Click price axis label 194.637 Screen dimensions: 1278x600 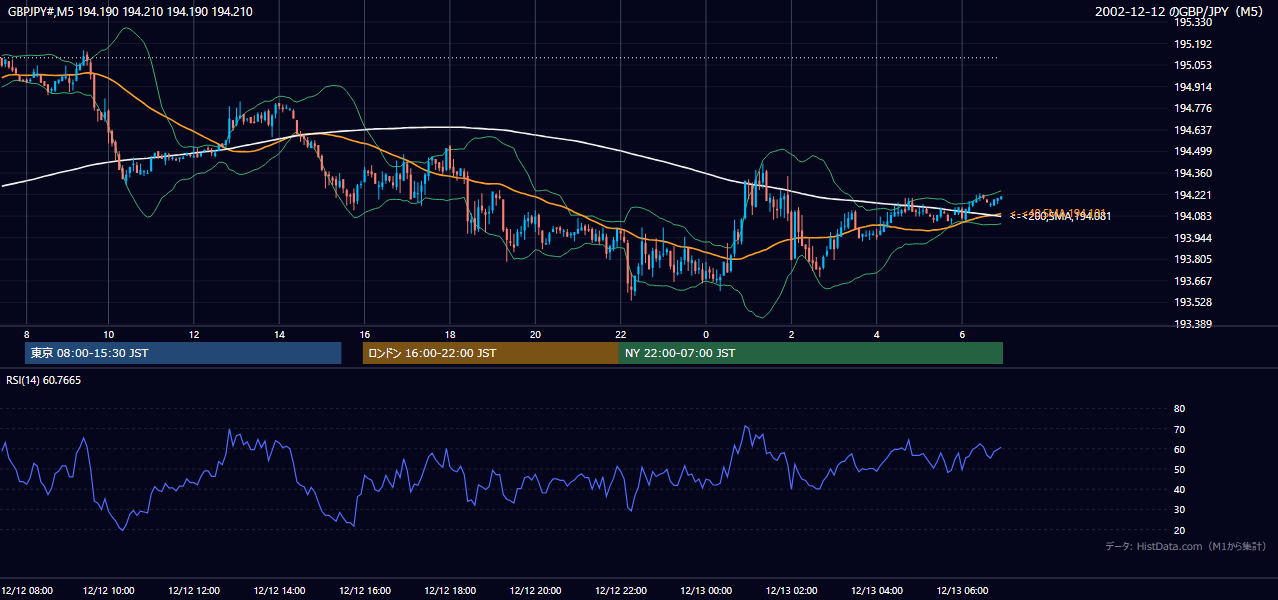[x=1193, y=130]
